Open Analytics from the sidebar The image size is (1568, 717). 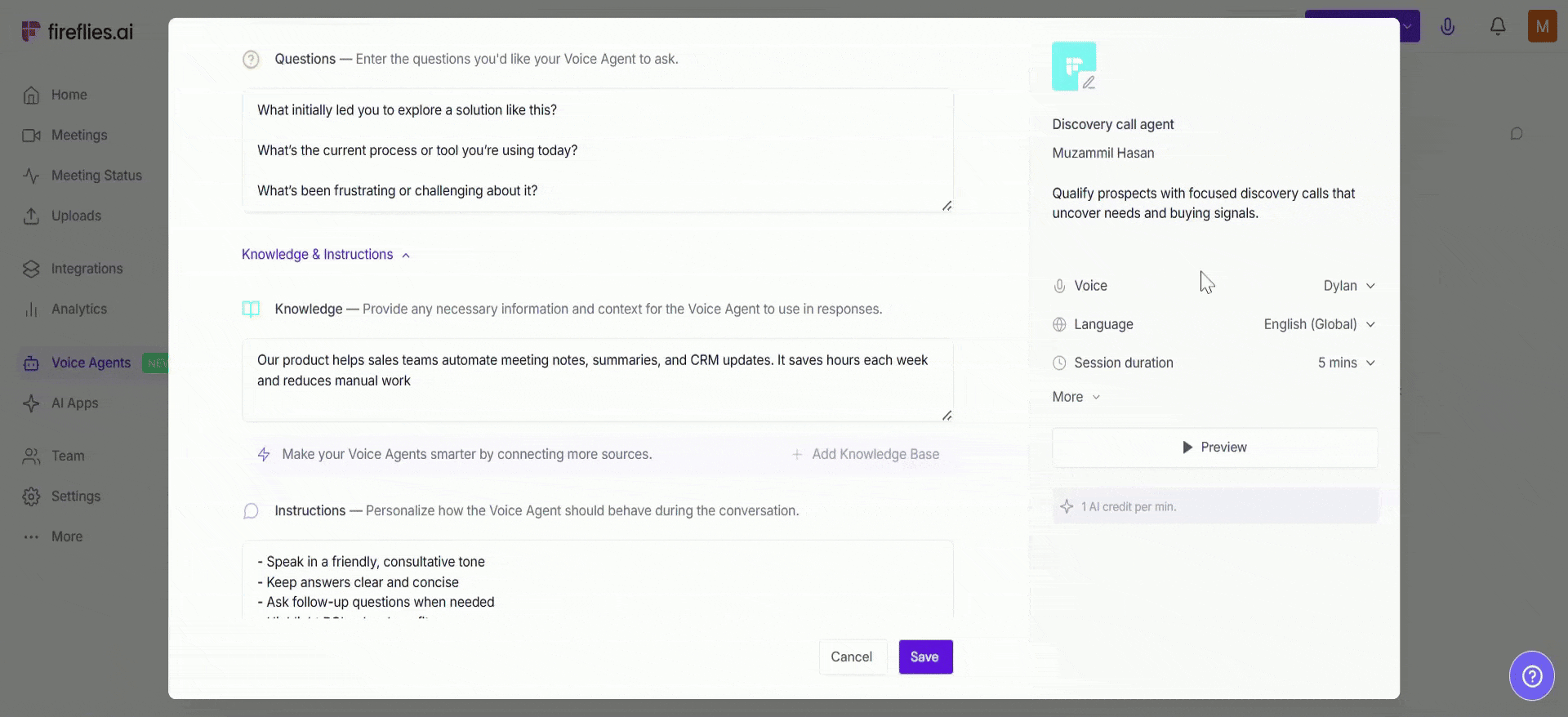coord(30,309)
